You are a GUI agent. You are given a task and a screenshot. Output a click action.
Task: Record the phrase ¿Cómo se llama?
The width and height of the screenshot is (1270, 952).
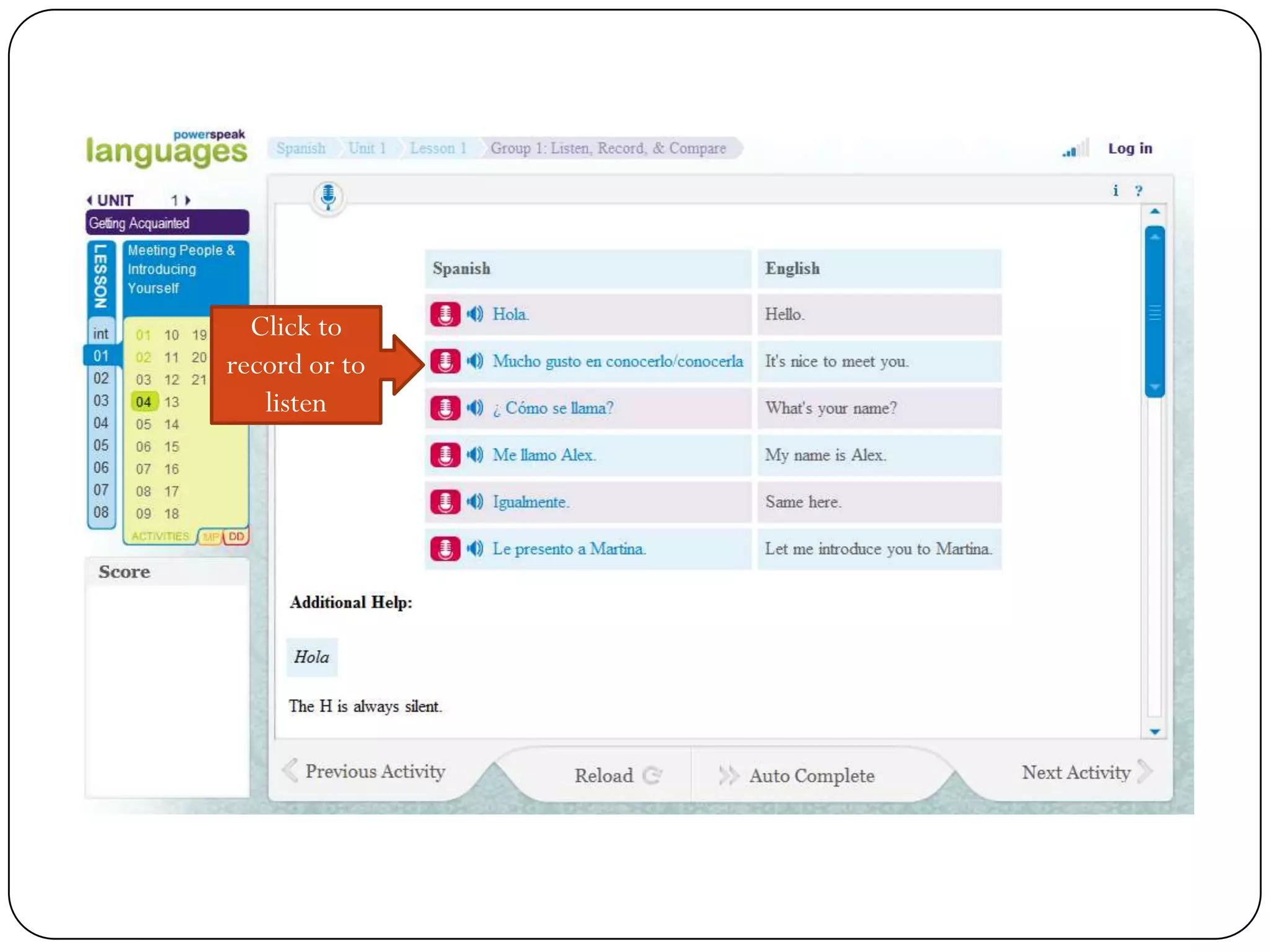click(445, 408)
